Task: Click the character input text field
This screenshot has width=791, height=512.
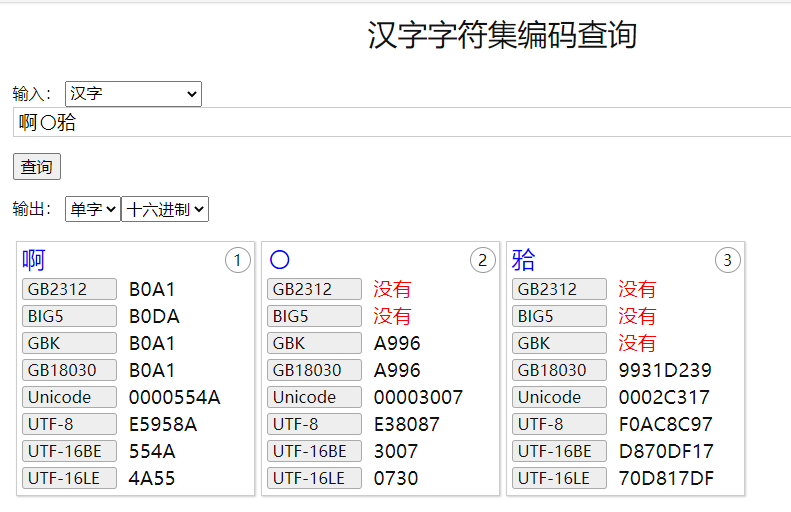Action: (x=400, y=123)
